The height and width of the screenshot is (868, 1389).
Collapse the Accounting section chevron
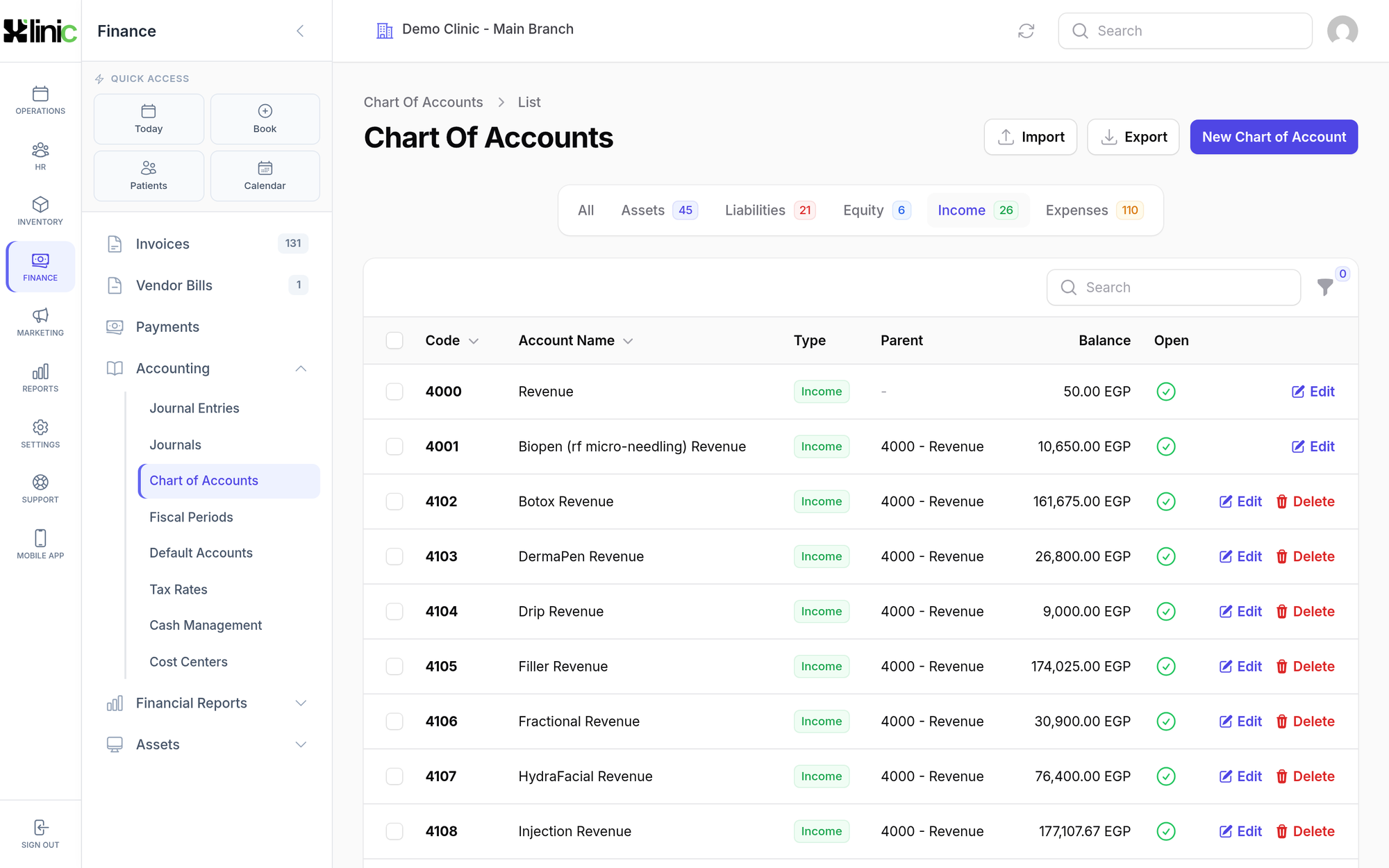point(301,369)
